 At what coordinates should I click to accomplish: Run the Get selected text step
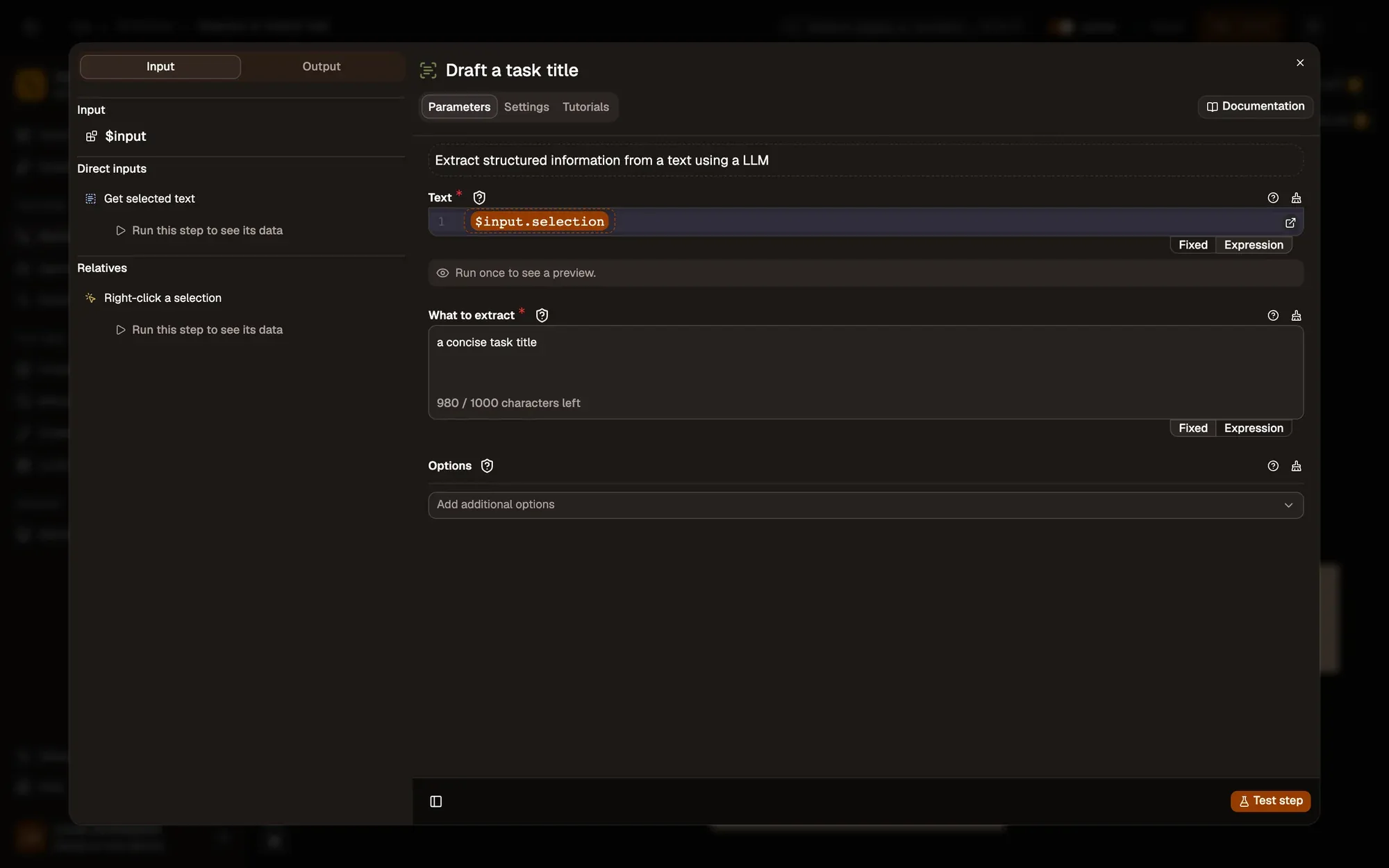tap(199, 231)
